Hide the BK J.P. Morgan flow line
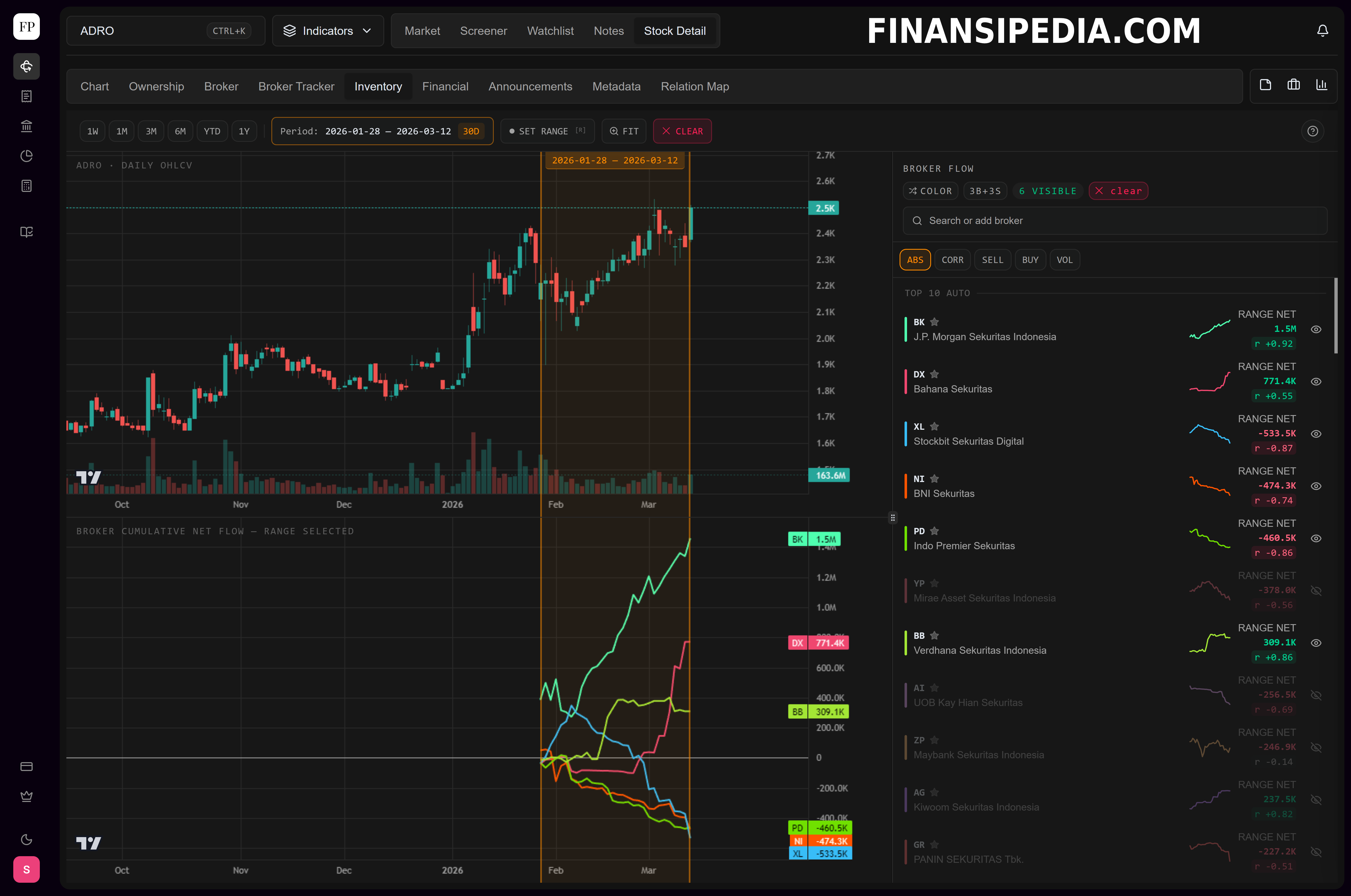This screenshot has width=1351, height=896. click(x=1316, y=330)
